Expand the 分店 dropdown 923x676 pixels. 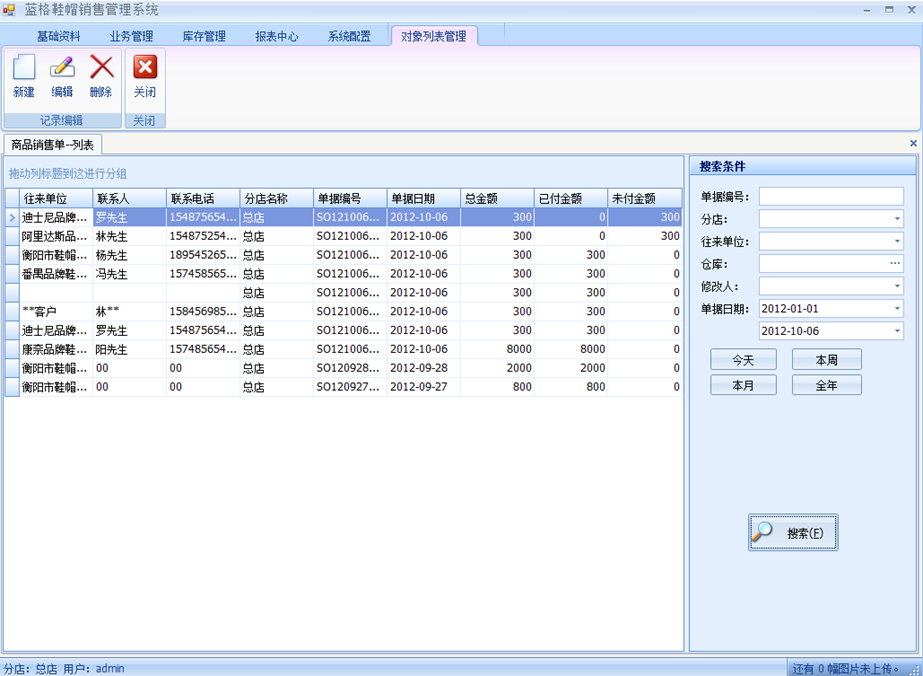coord(896,219)
